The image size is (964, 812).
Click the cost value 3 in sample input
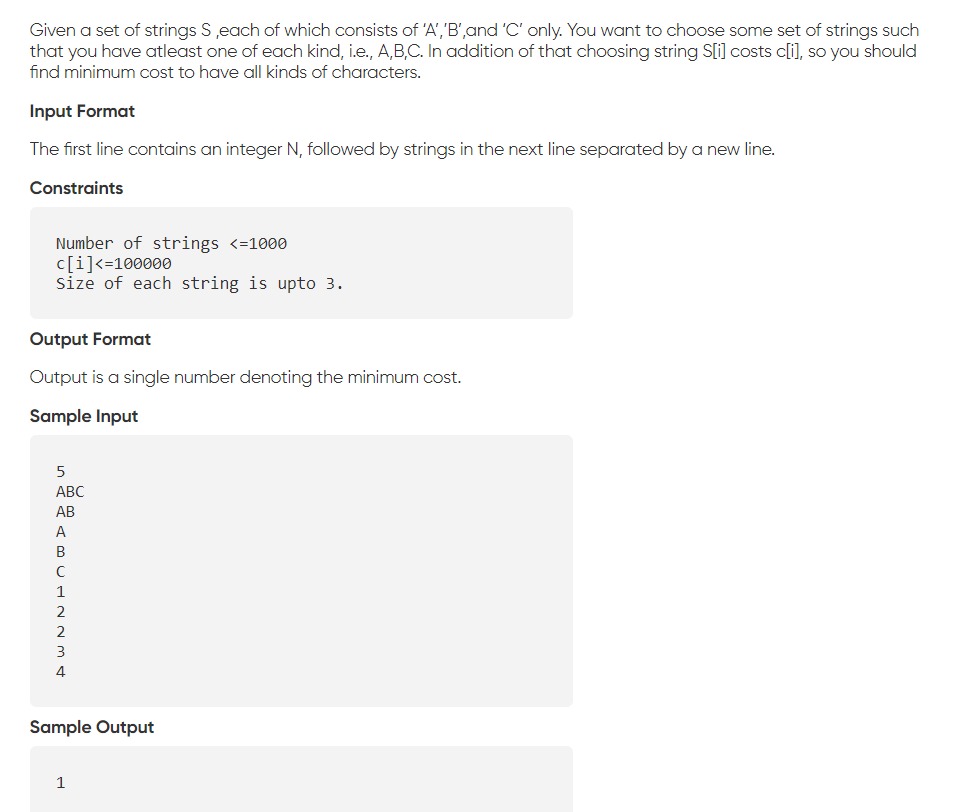pyautogui.click(x=61, y=651)
